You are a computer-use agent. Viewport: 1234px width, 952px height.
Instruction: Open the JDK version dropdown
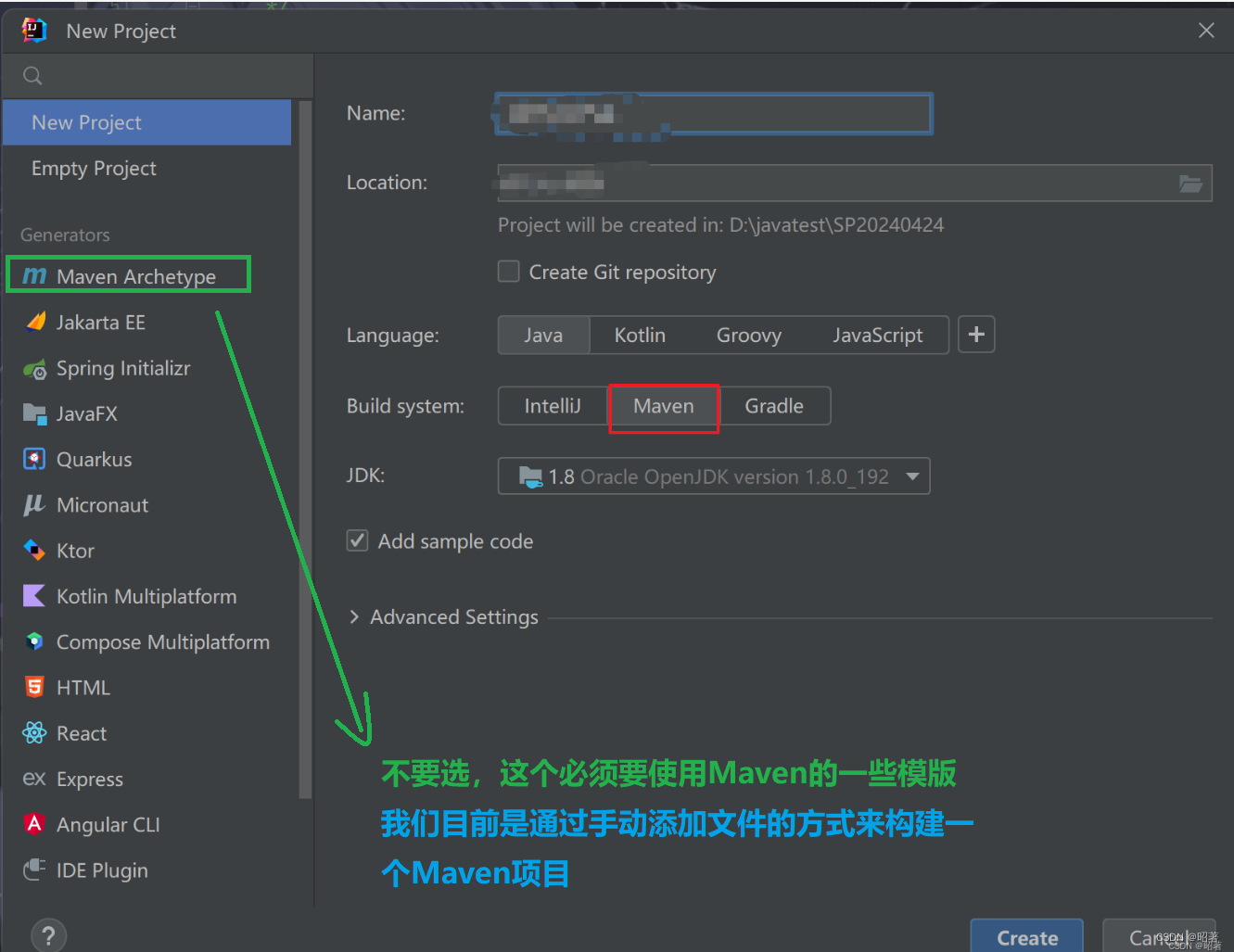(x=714, y=476)
